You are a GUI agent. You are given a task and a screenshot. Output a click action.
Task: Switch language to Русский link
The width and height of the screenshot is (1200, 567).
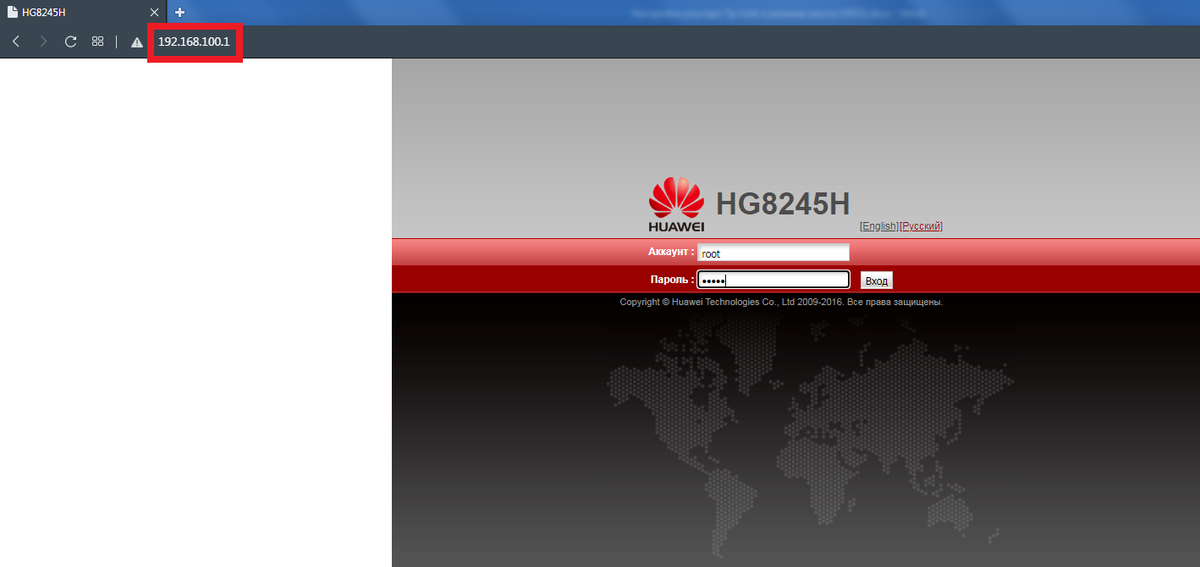921,226
